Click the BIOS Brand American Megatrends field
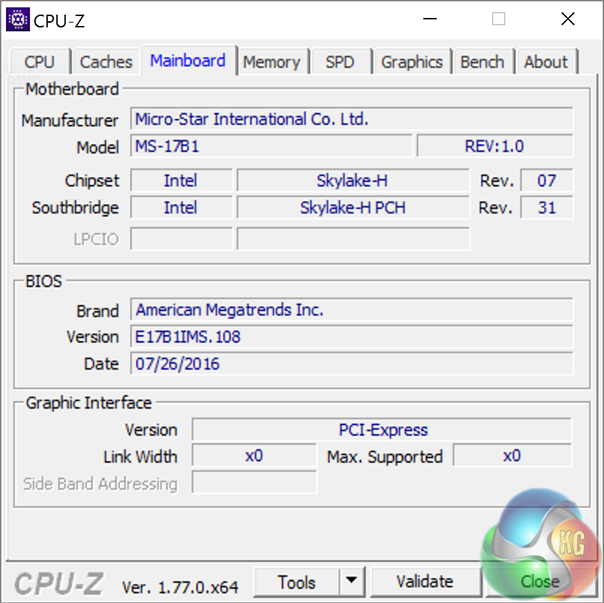The width and height of the screenshot is (604, 603). [351, 309]
